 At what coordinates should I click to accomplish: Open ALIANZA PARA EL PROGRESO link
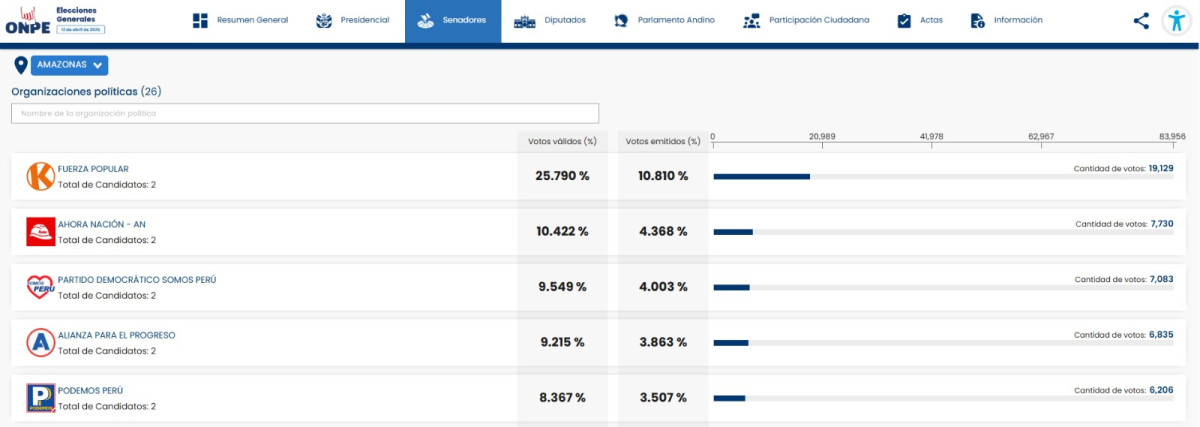(117, 335)
